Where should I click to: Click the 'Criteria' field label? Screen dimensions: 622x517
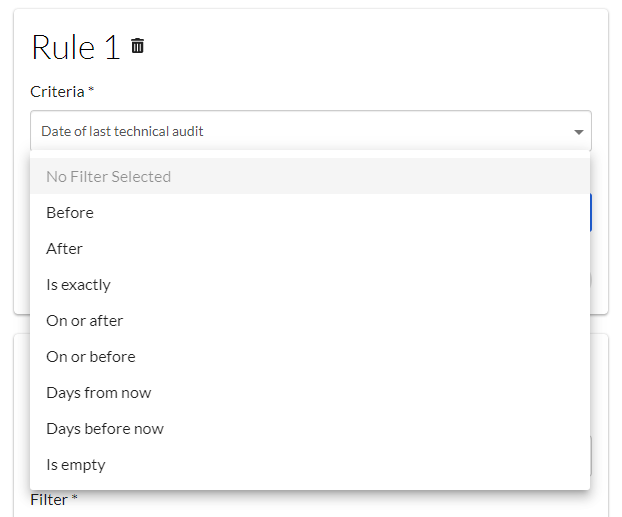coord(57,92)
